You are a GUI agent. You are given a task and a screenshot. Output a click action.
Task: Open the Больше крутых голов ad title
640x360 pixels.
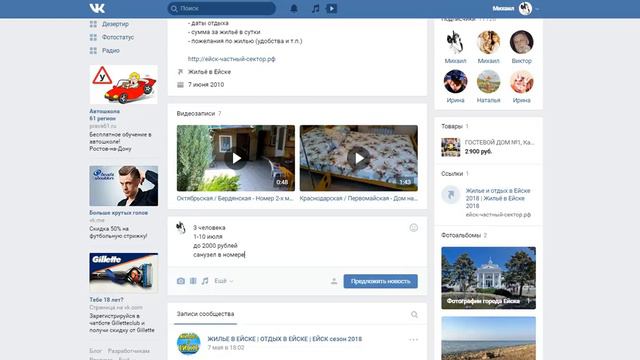118,213
